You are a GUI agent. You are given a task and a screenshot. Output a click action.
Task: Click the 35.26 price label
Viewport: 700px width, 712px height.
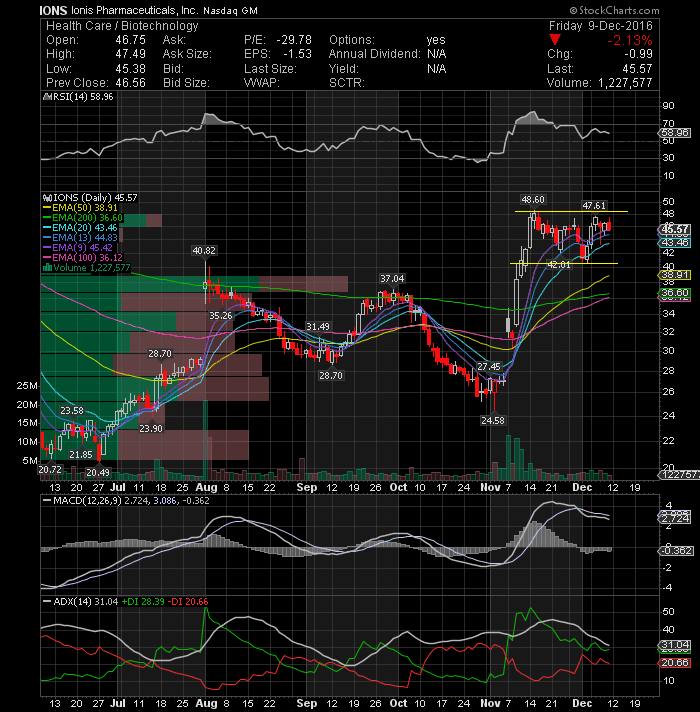coord(221,316)
